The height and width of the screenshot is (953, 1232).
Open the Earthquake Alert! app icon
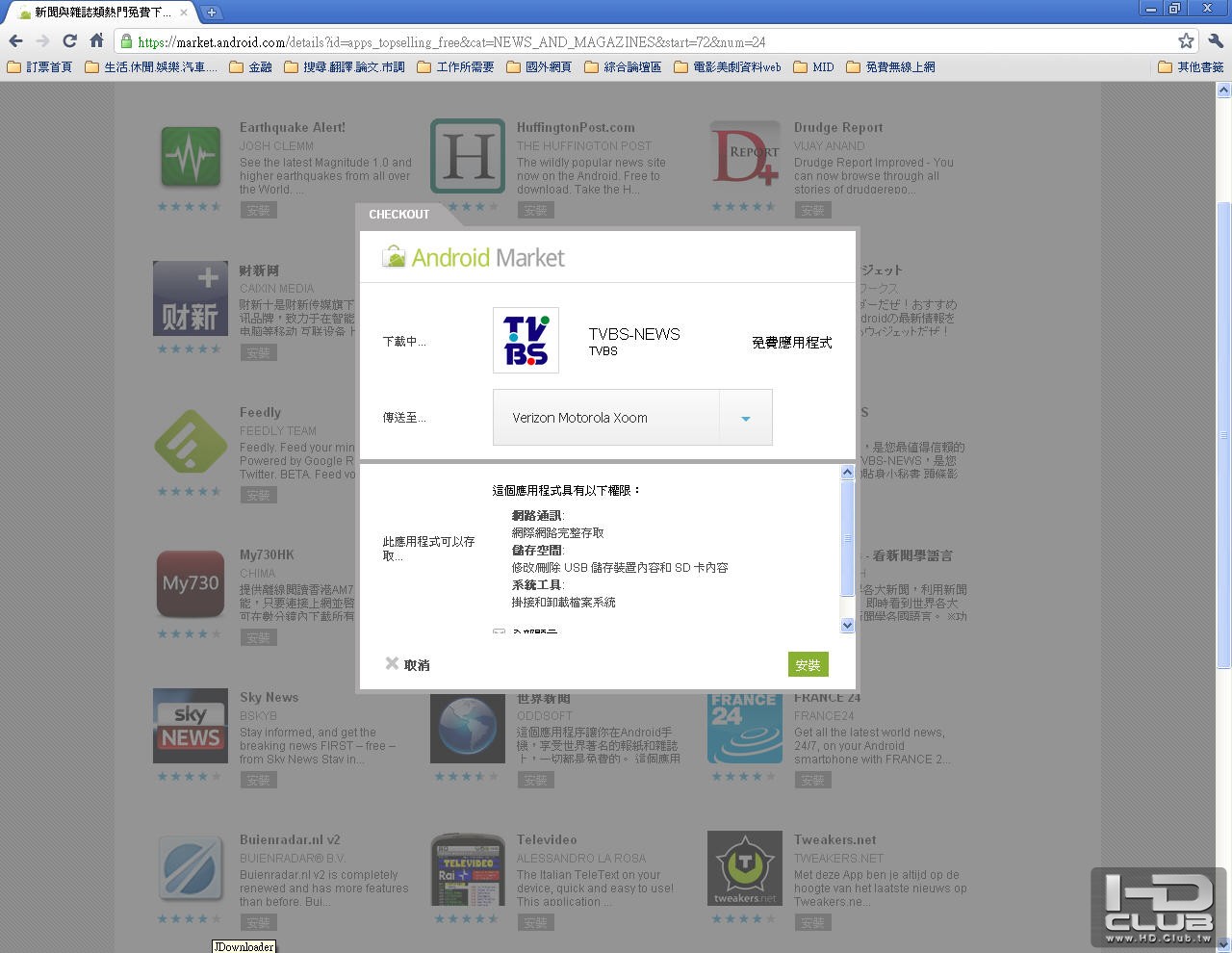point(191,155)
